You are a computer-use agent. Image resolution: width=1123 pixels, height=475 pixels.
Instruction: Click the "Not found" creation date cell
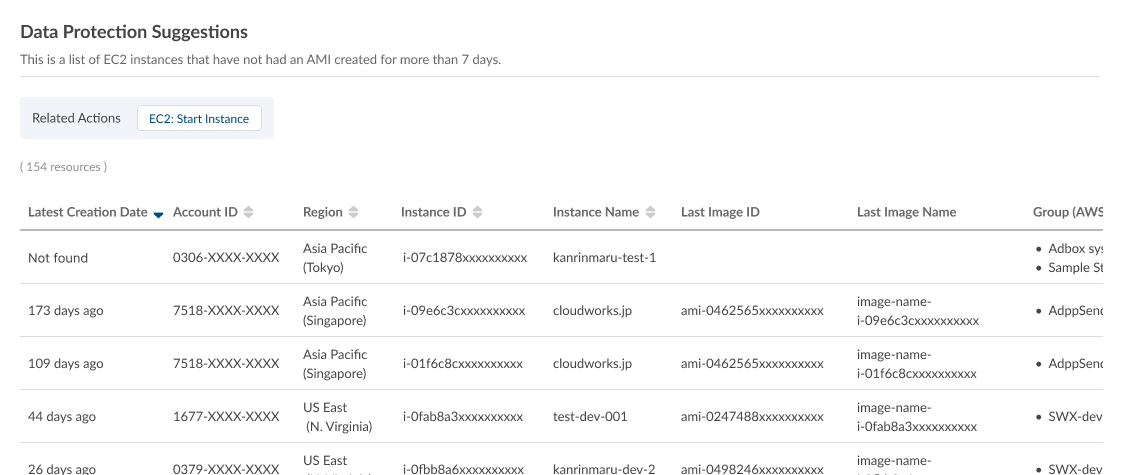[58, 258]
